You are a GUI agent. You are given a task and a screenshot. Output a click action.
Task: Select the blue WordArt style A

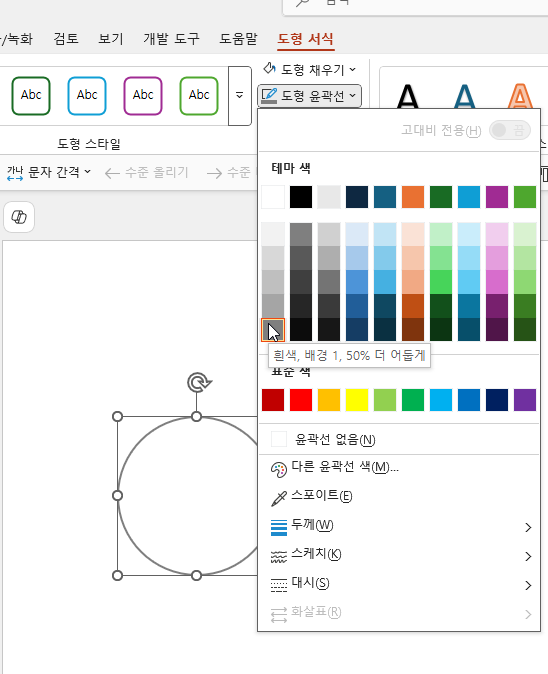(x=464, y=96)
